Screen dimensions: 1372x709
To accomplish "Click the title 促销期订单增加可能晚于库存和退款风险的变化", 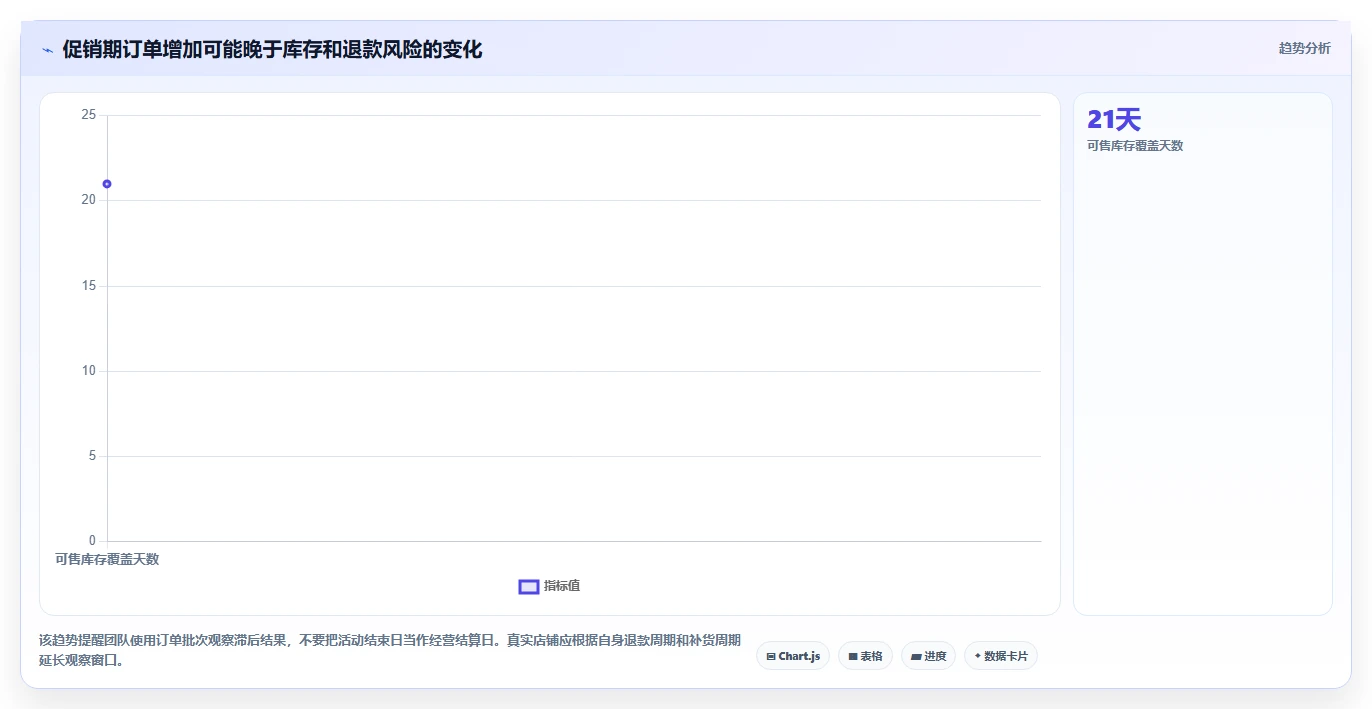I will click(272, 49).
